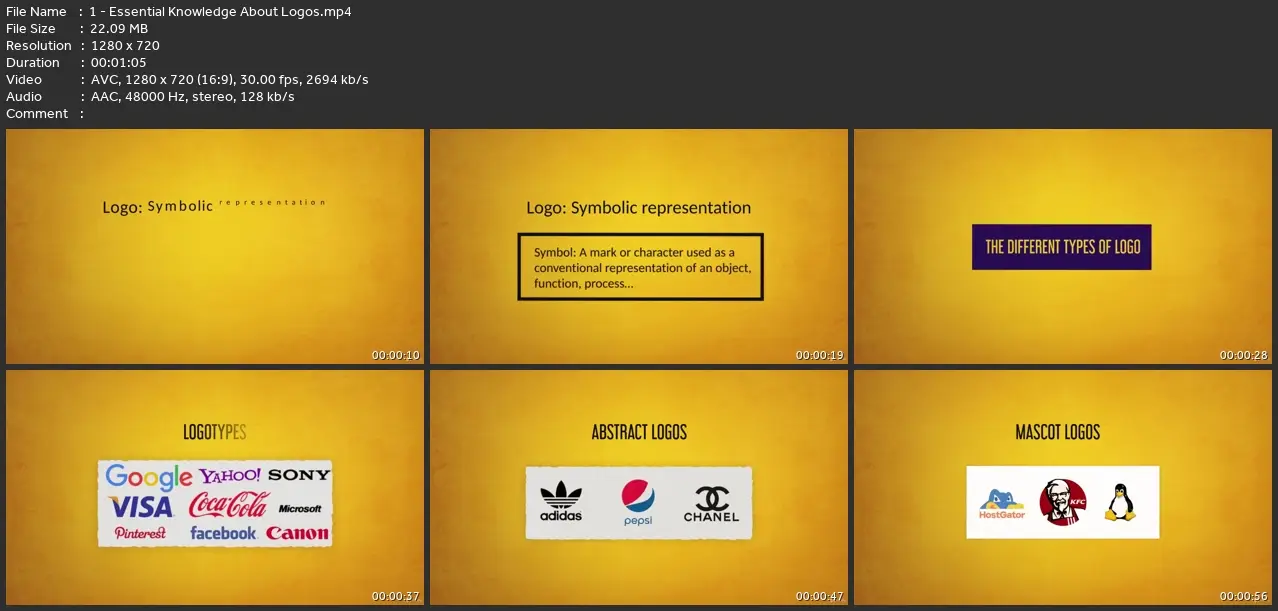The image size is (1278, 611).
Task: Select the Yahoo! logo
Action: point(230,475)
